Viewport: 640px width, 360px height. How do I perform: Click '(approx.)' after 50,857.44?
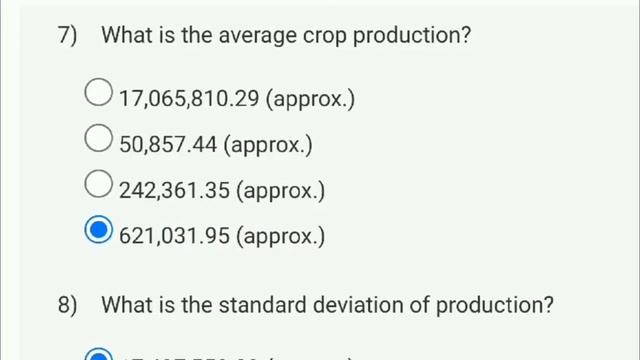[268, 146]
